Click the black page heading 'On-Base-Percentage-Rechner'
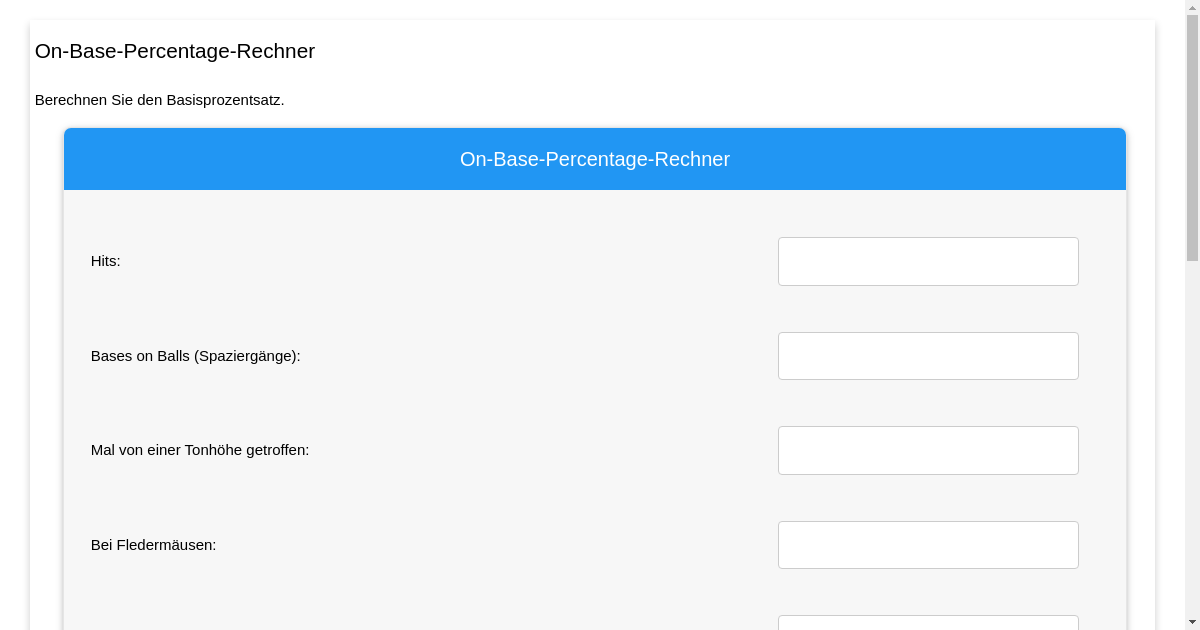Viewport: 1200px width, 630px height. 175,51
